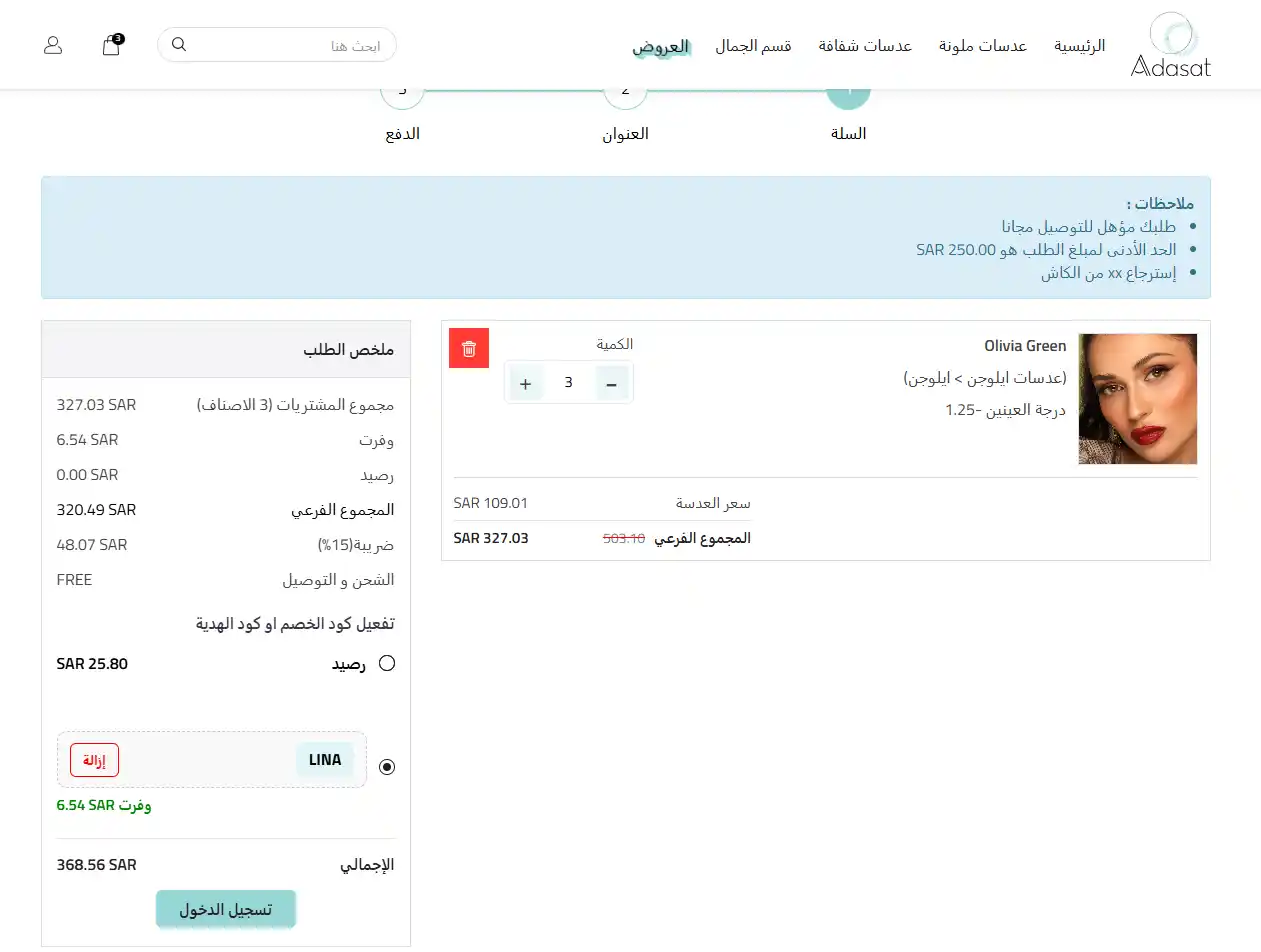Click the quantity value 3 field
1261x952 pixels.
coord(569,383)
